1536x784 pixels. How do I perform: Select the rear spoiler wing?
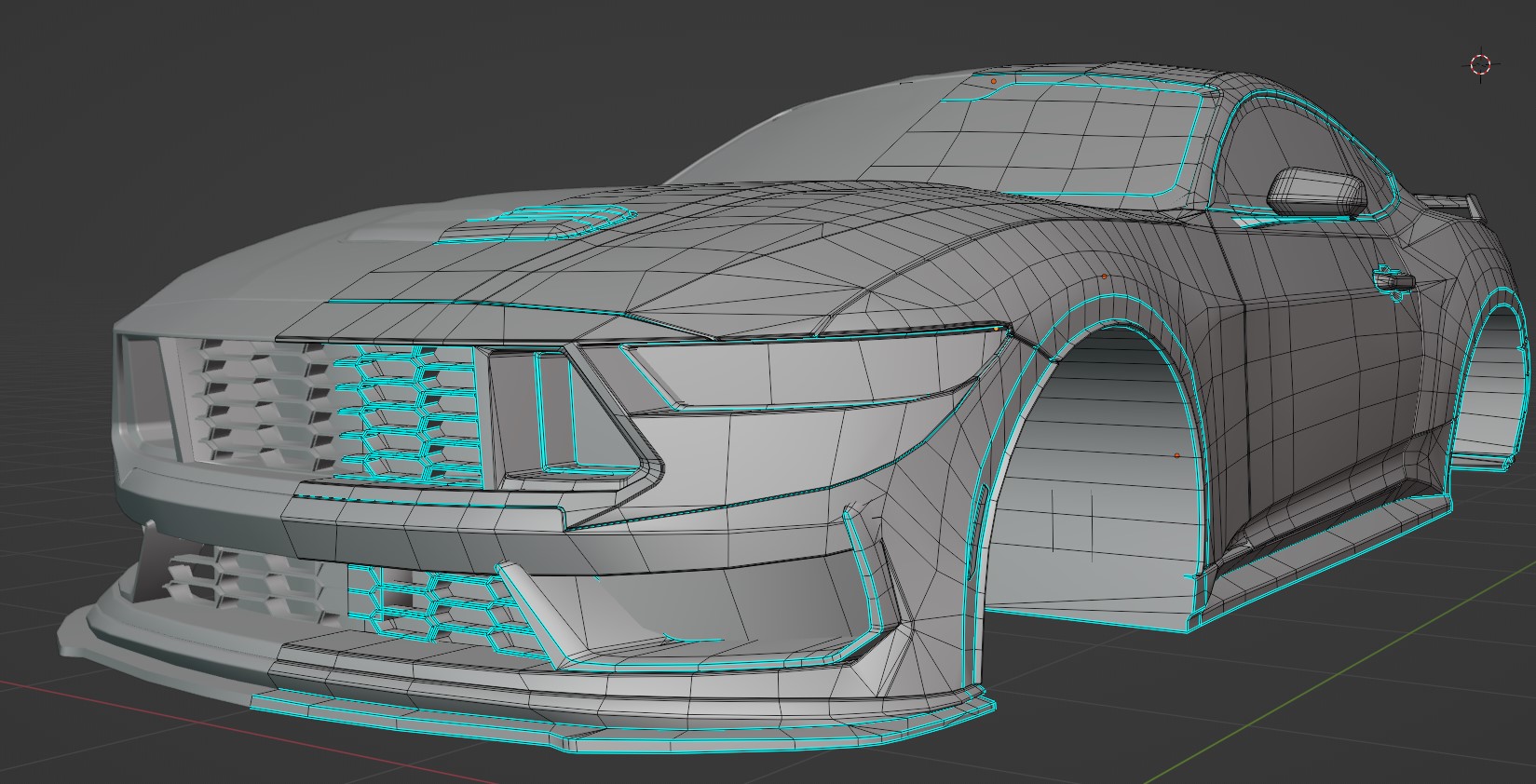coord(1448,207)
